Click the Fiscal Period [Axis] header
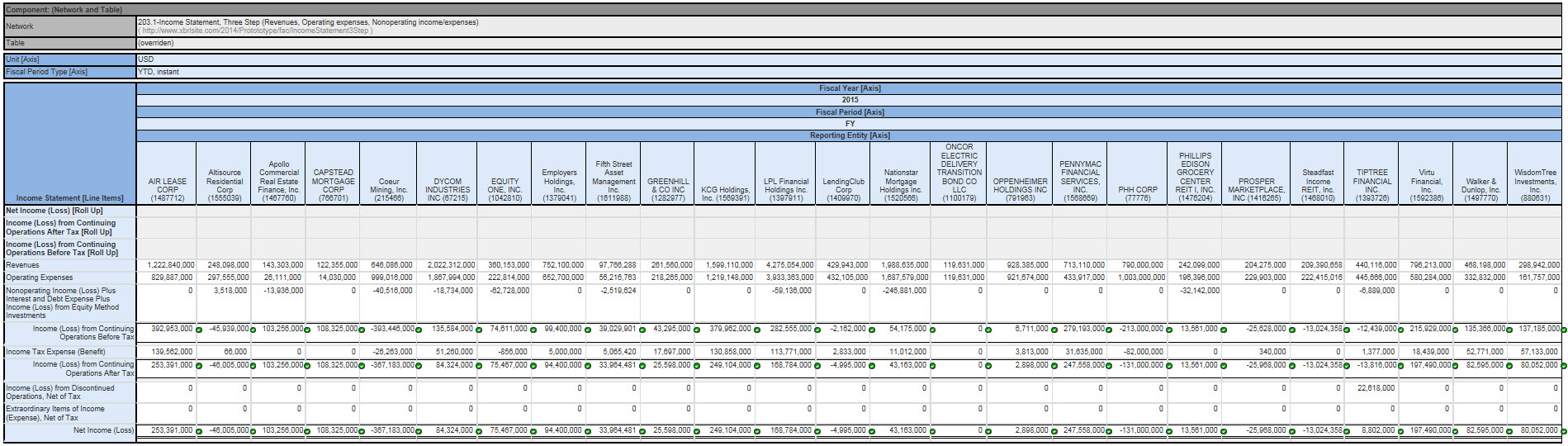Viewport: 1568px width, 446px height. pos(850,112)
